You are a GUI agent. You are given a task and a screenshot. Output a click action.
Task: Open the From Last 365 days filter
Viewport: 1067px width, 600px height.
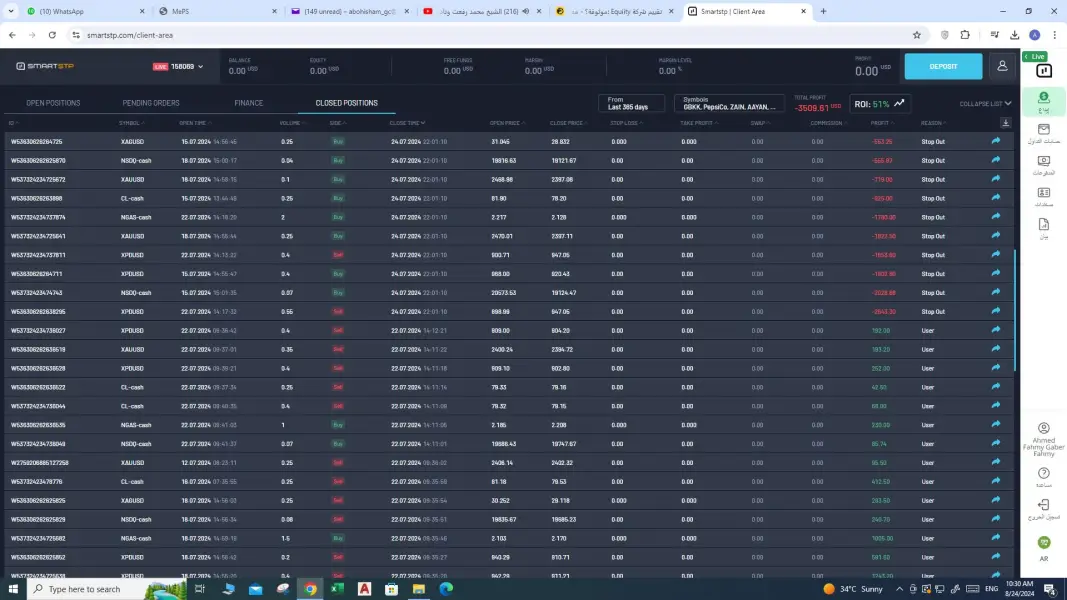tap(631, 103)
